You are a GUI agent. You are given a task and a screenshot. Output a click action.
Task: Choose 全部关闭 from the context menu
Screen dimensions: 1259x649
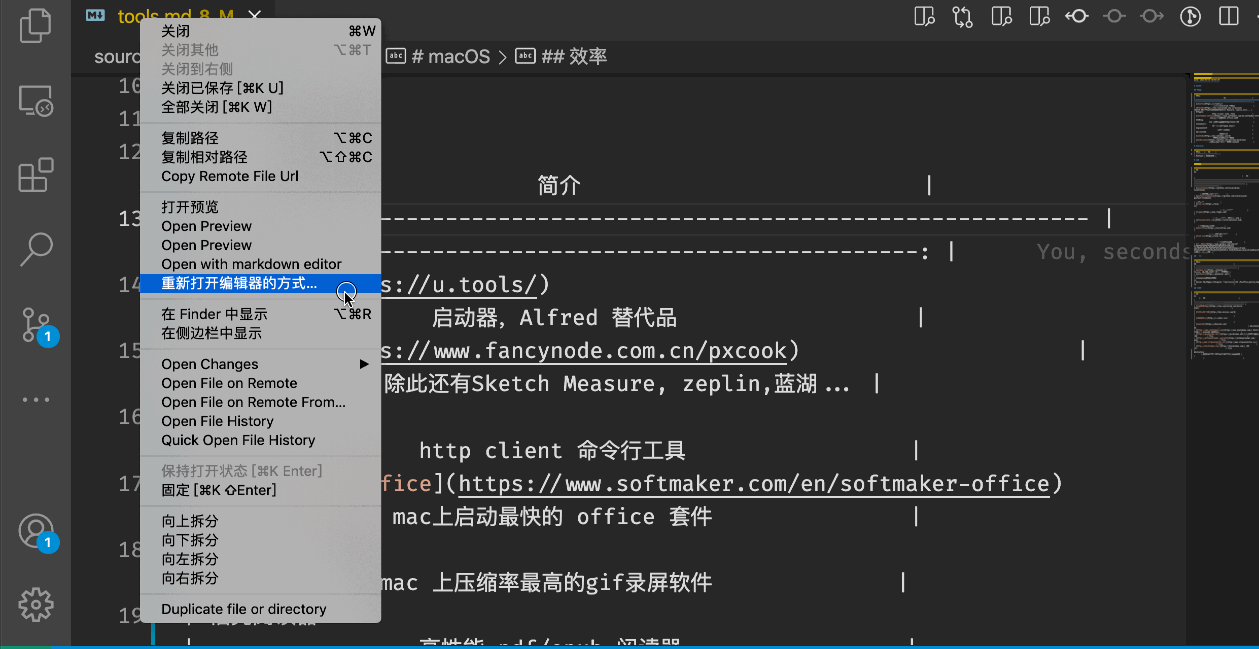[x=260, y=107]
